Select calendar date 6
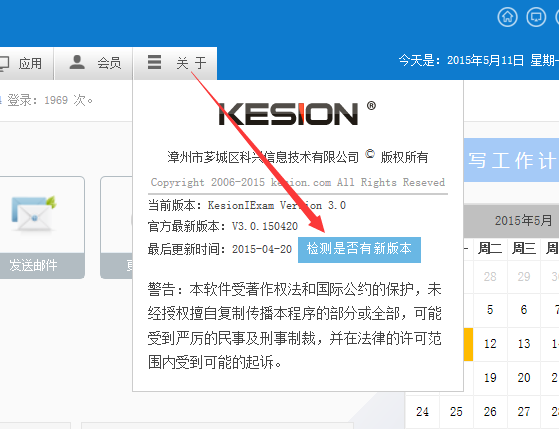 524,310
